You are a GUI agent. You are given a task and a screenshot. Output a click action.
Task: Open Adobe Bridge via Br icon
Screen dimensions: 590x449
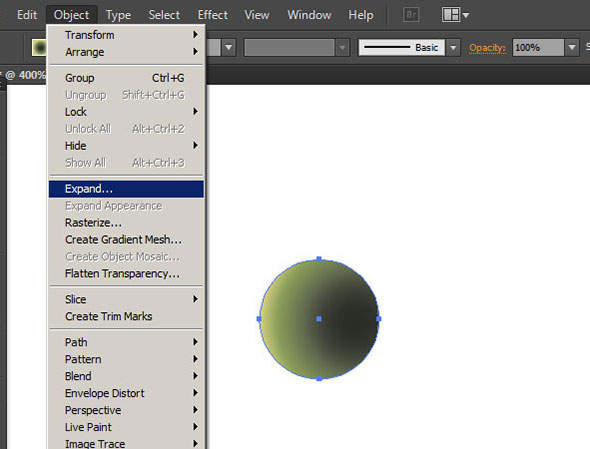(411, 15)
